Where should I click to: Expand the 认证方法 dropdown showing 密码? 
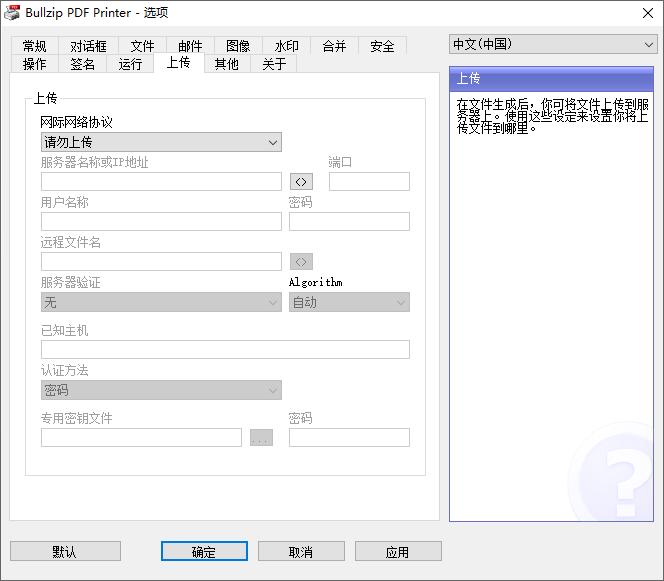point(161,390)
